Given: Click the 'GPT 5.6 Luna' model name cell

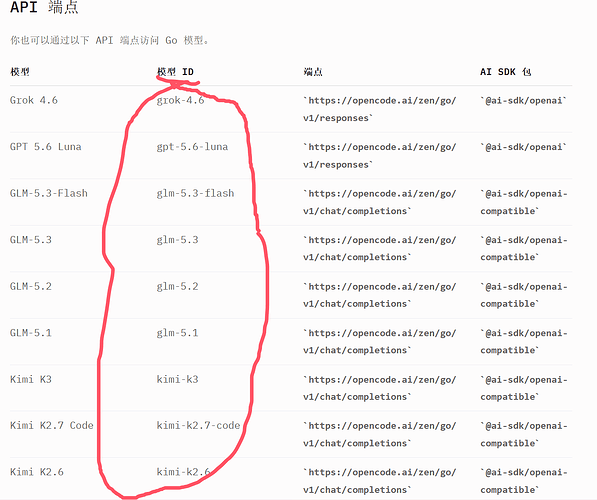Looking at the screenshot, I should coord(46,147).
